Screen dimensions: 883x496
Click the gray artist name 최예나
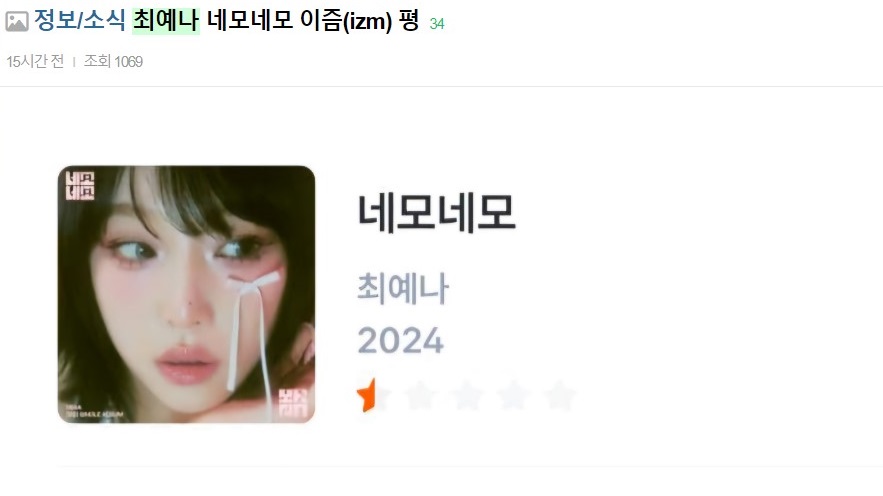tap(403, 289)
